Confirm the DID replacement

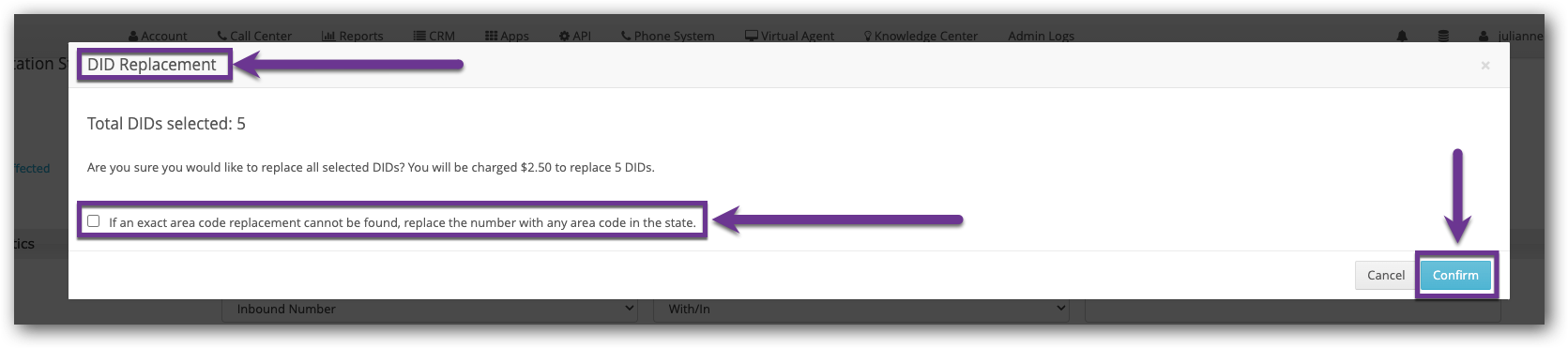[x=1455, y=275]
